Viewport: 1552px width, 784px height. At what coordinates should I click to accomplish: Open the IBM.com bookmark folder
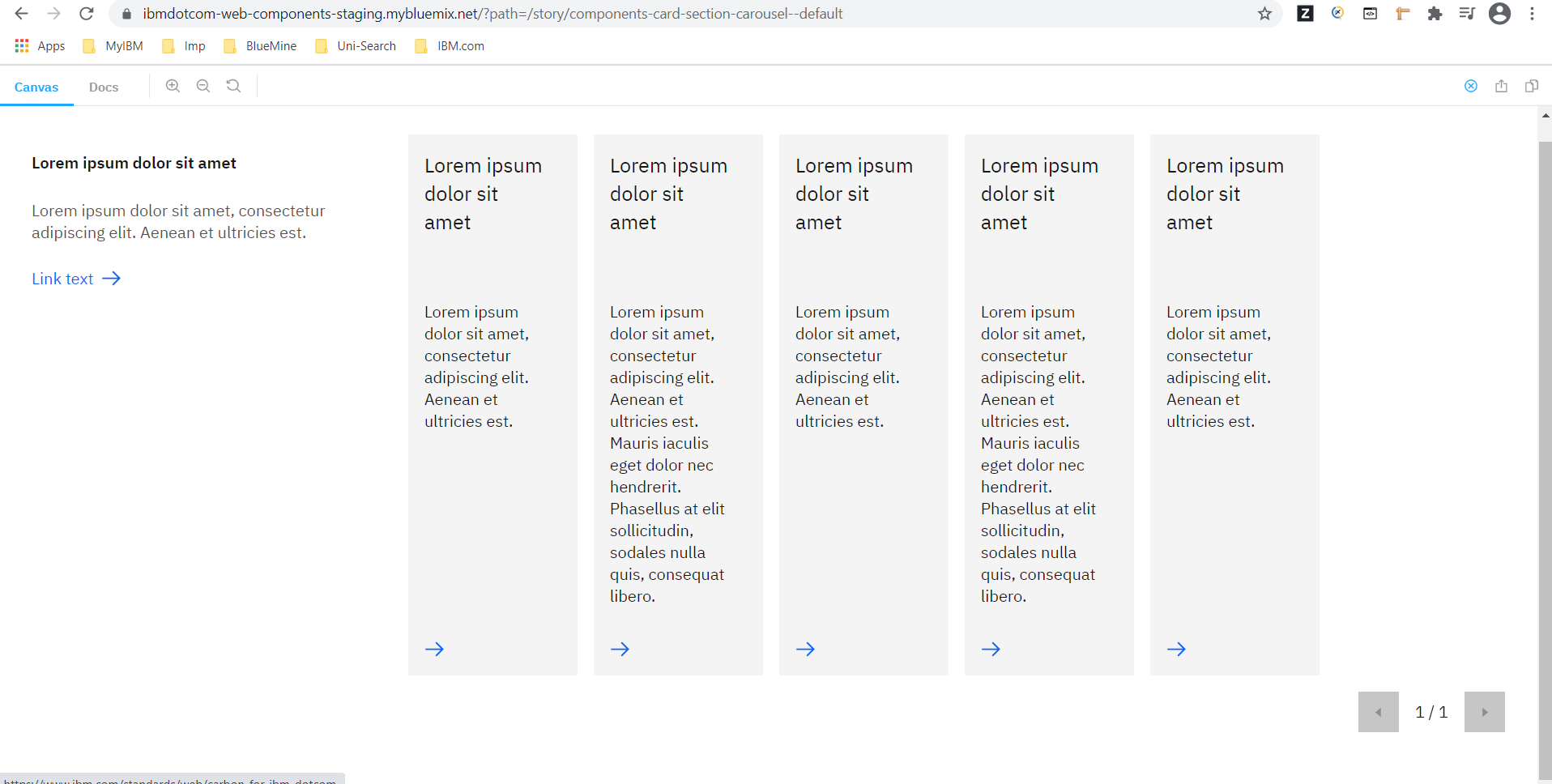tap(450, 46)
